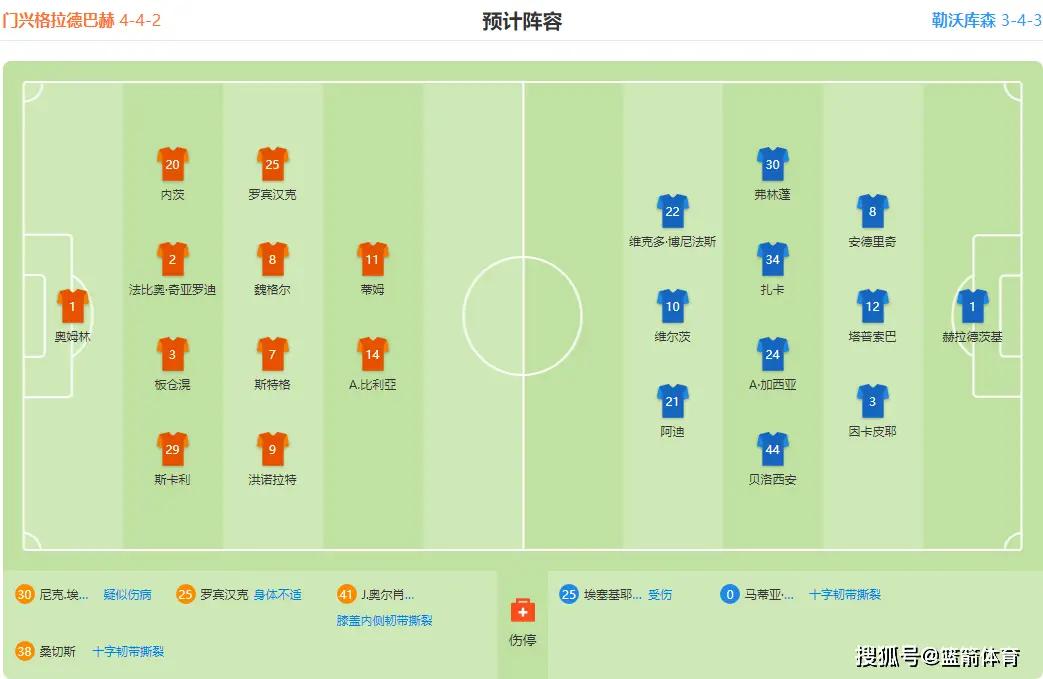Open 门兴格拉德巴赫 4-4-2 team title
The width and height of the screenshot is (1043, 679).
[80, 21]
